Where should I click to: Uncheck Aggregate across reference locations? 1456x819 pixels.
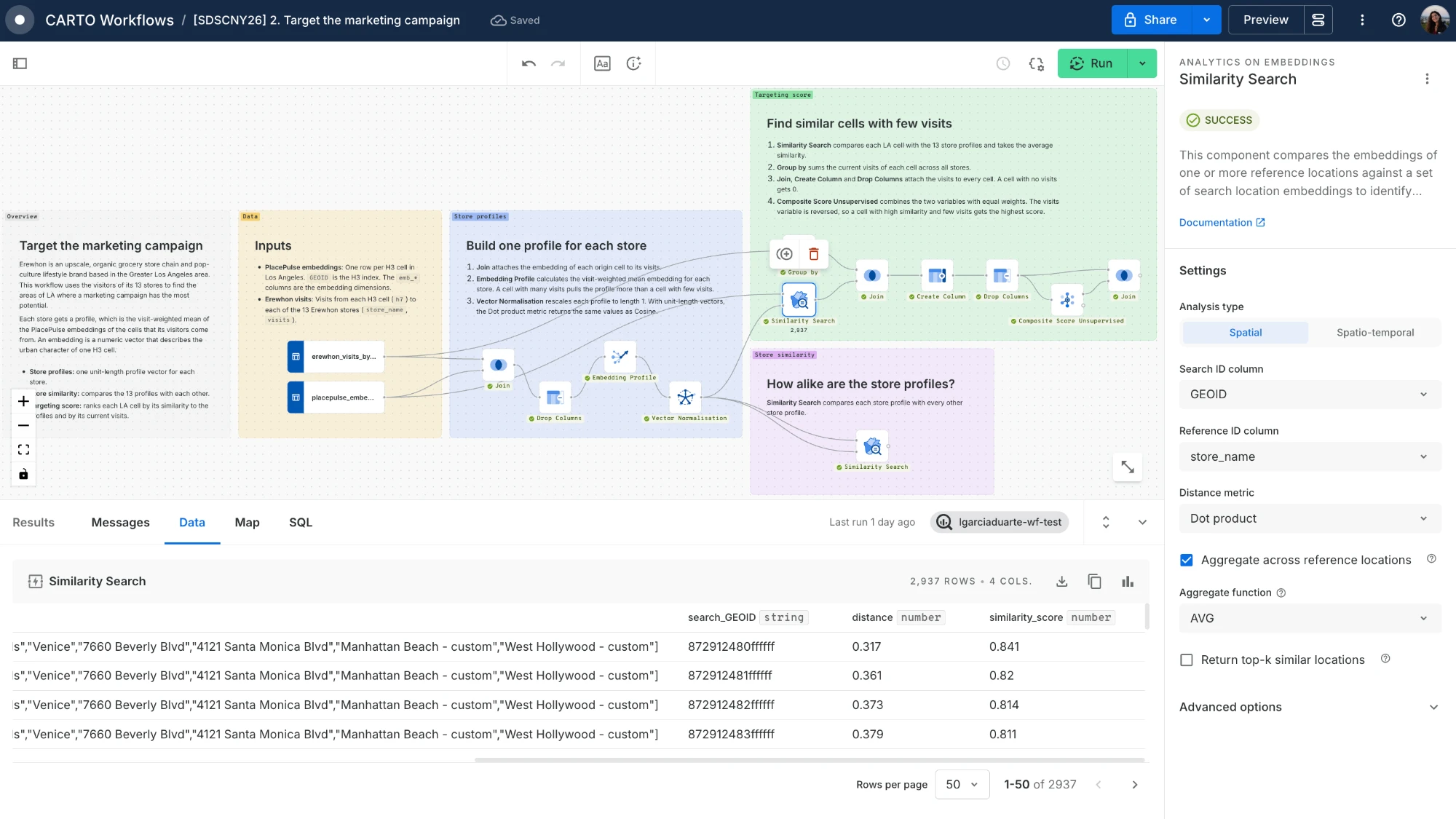click(1187, 560)
